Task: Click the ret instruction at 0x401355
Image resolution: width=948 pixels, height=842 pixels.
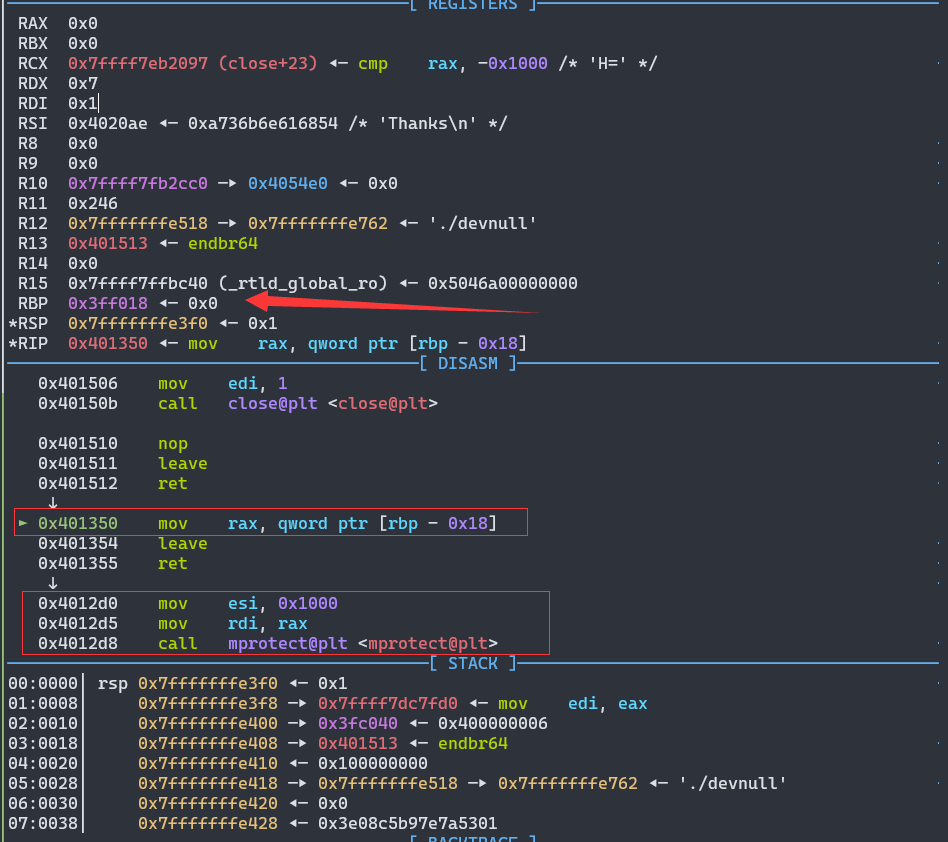Action: tap(173, 563)
